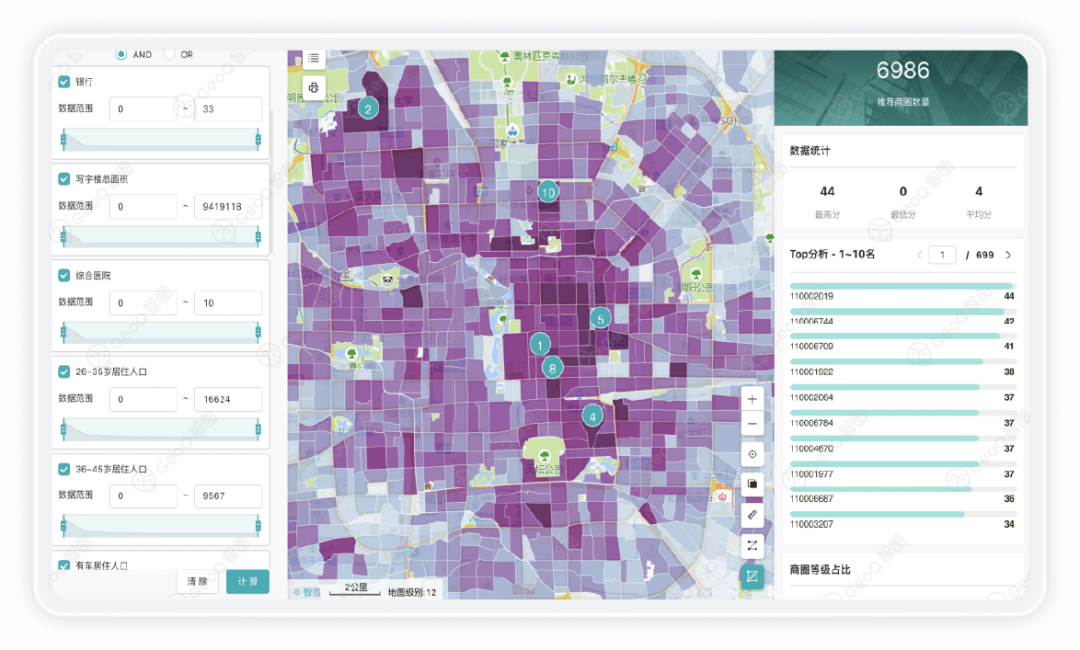Activate the teal draw-area tool
This screenshot has height=650, width=1080.
[x=752, y=576]
